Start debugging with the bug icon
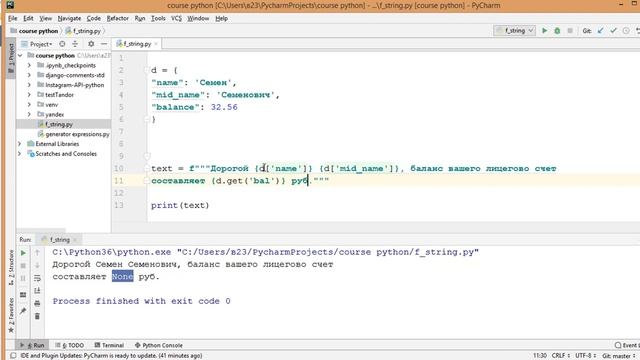This screenshot has height=360, width=640. [557, 31]
